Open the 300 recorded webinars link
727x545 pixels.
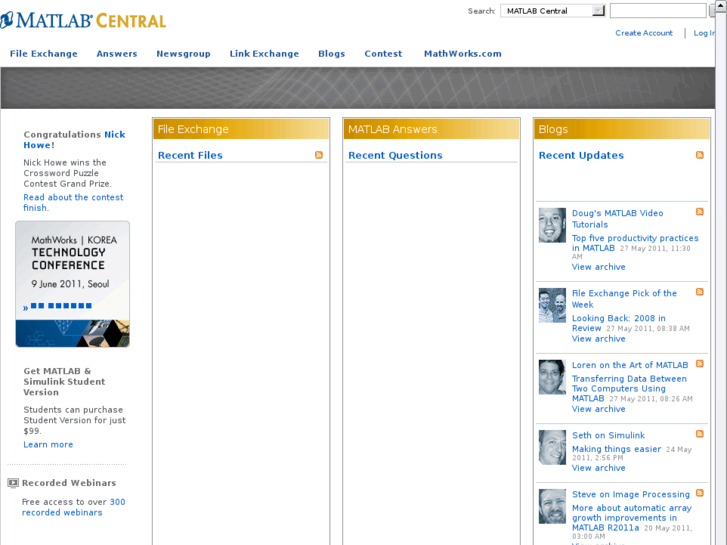73,507
